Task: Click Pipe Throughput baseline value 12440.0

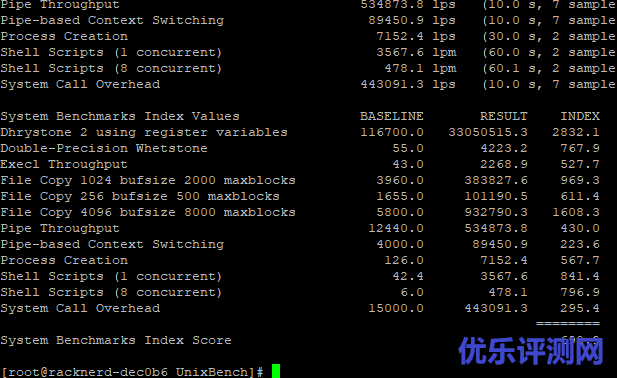Action: click(395, 229)
